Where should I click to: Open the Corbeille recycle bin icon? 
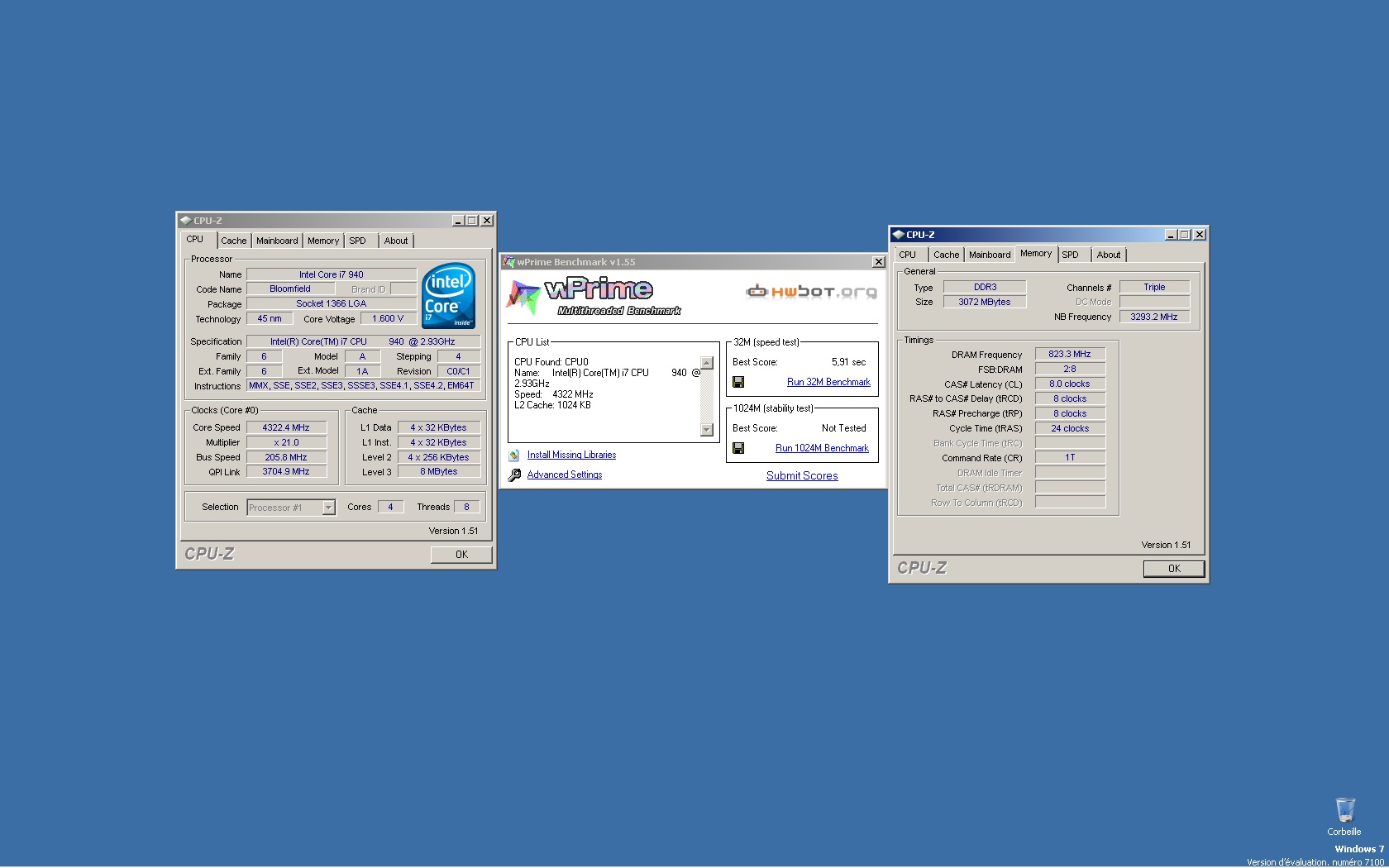(1345, 810)
